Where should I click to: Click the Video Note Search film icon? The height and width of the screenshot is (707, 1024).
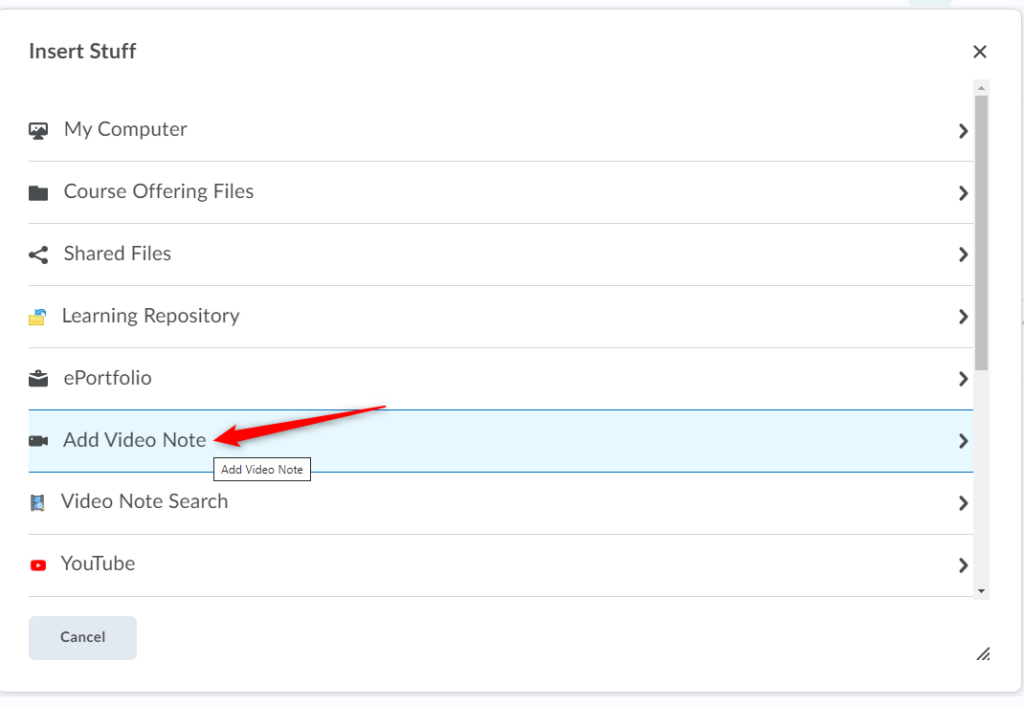37,503
